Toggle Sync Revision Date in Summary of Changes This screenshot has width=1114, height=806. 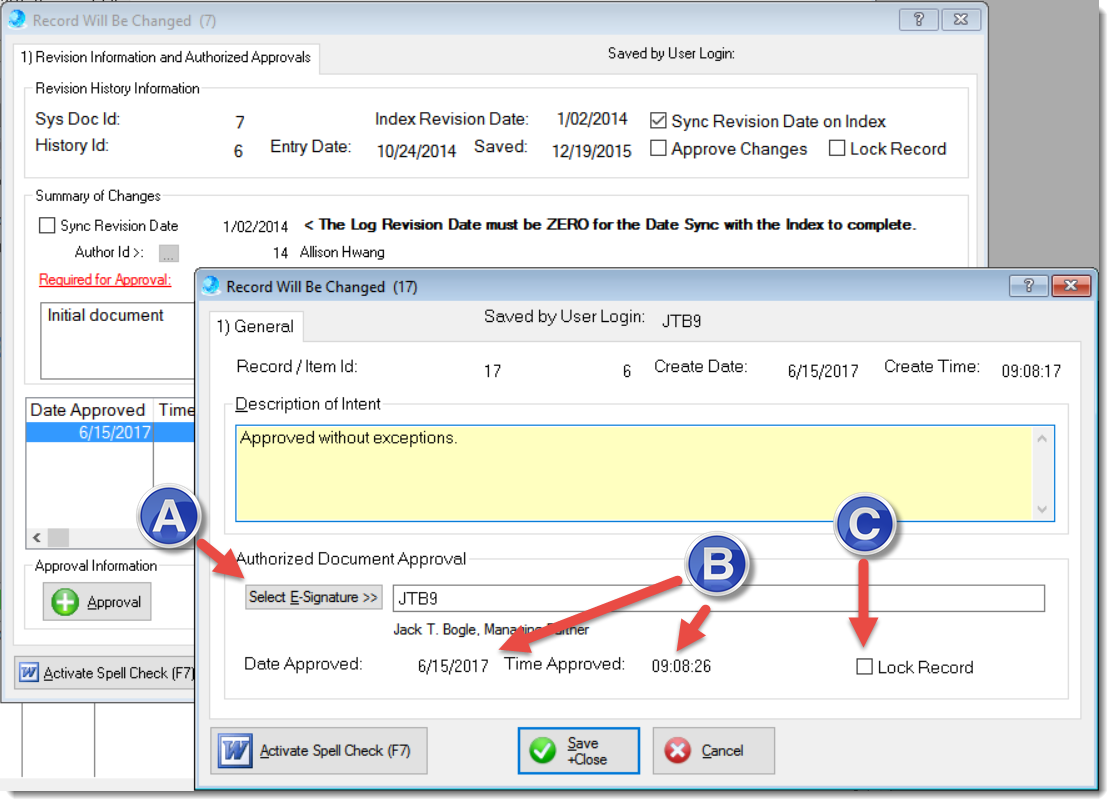tap(47, 226)
